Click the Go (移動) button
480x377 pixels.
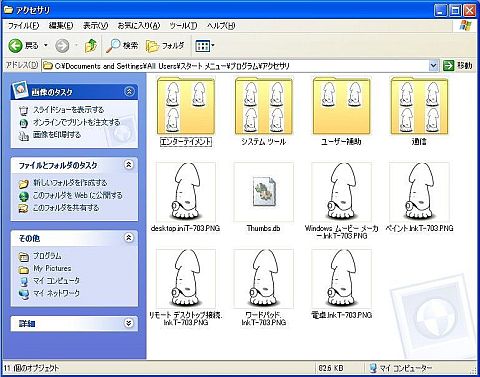[458, 66]
